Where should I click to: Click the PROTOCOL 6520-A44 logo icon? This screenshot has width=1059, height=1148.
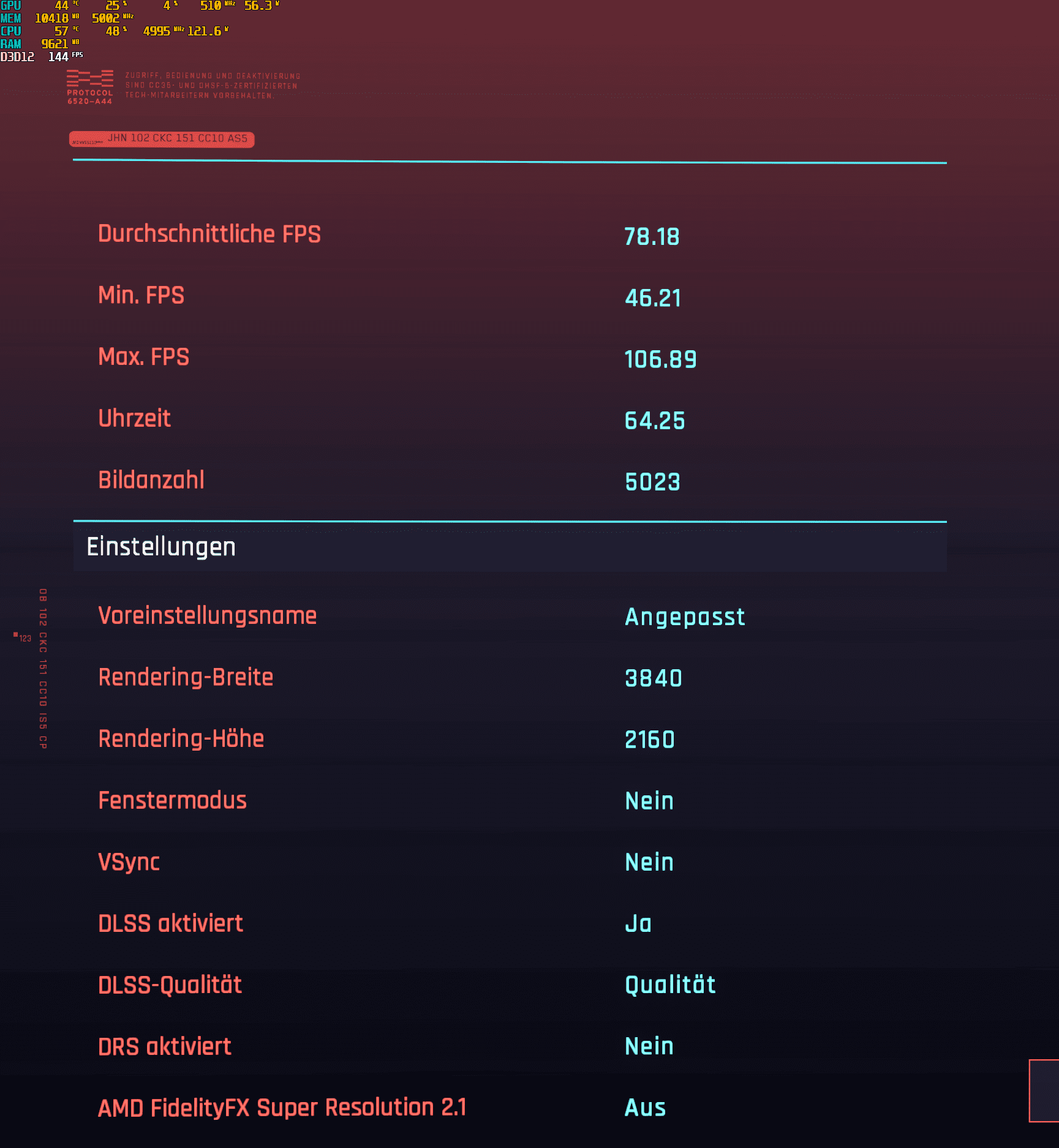[90, 86]
